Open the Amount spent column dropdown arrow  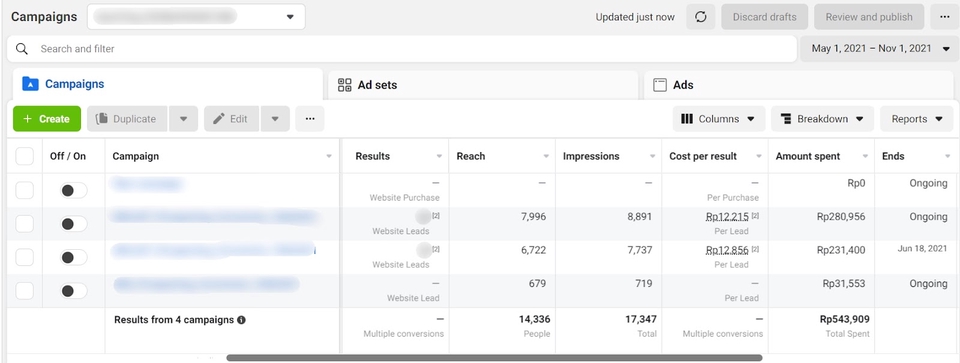(865, 157)
